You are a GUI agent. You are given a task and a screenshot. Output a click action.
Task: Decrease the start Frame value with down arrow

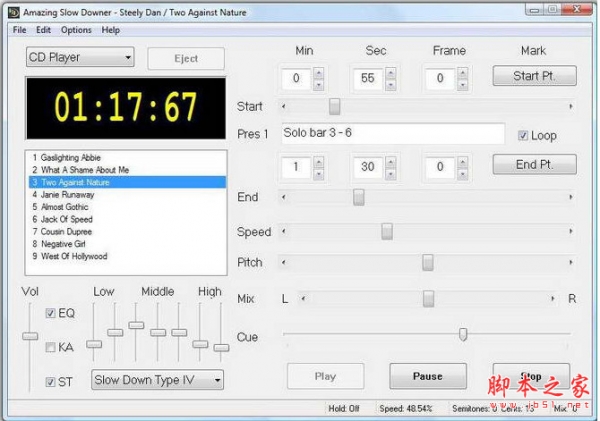click(463, 85)
